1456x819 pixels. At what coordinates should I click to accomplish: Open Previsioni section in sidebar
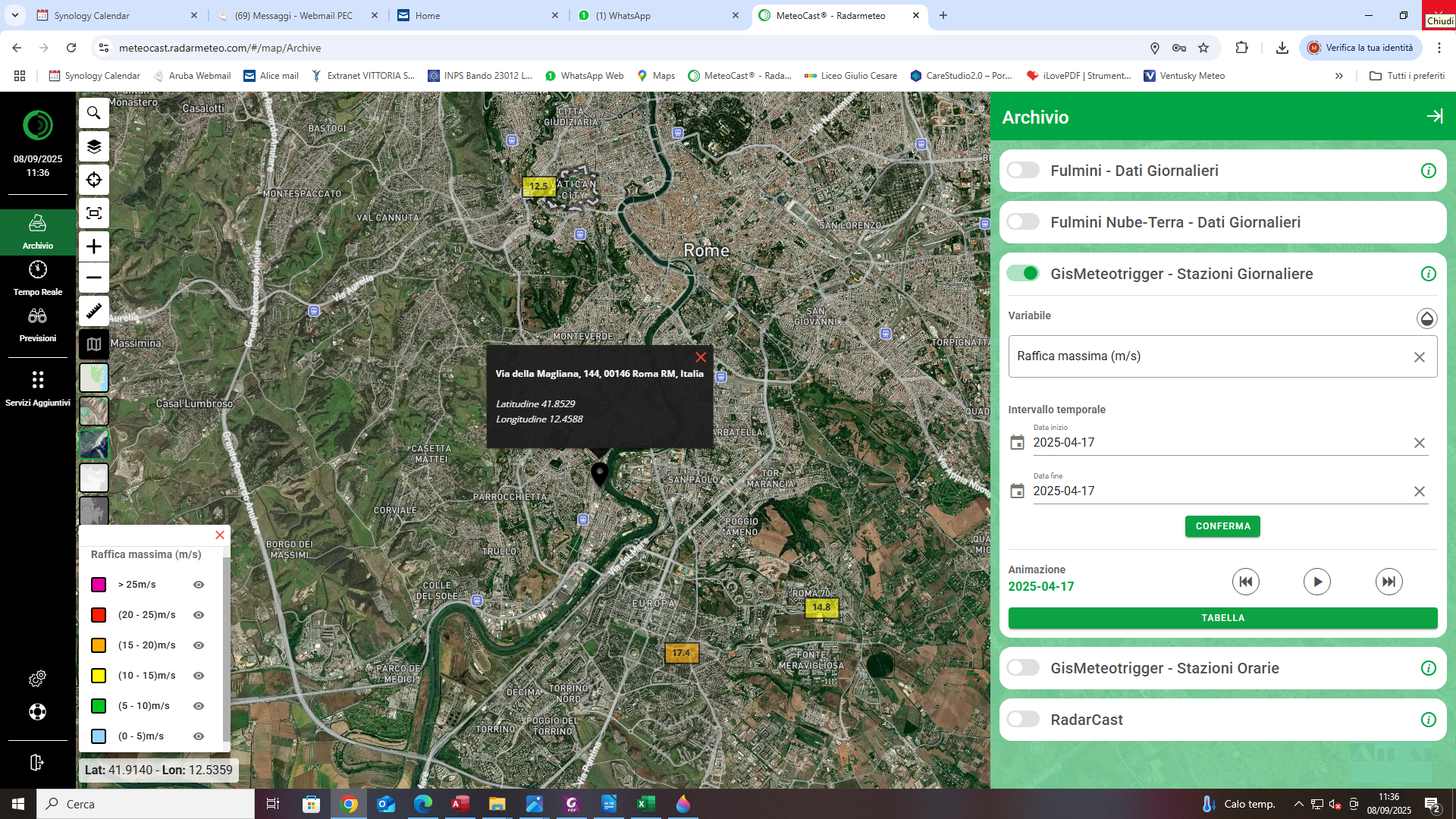[x=38, y=324]
